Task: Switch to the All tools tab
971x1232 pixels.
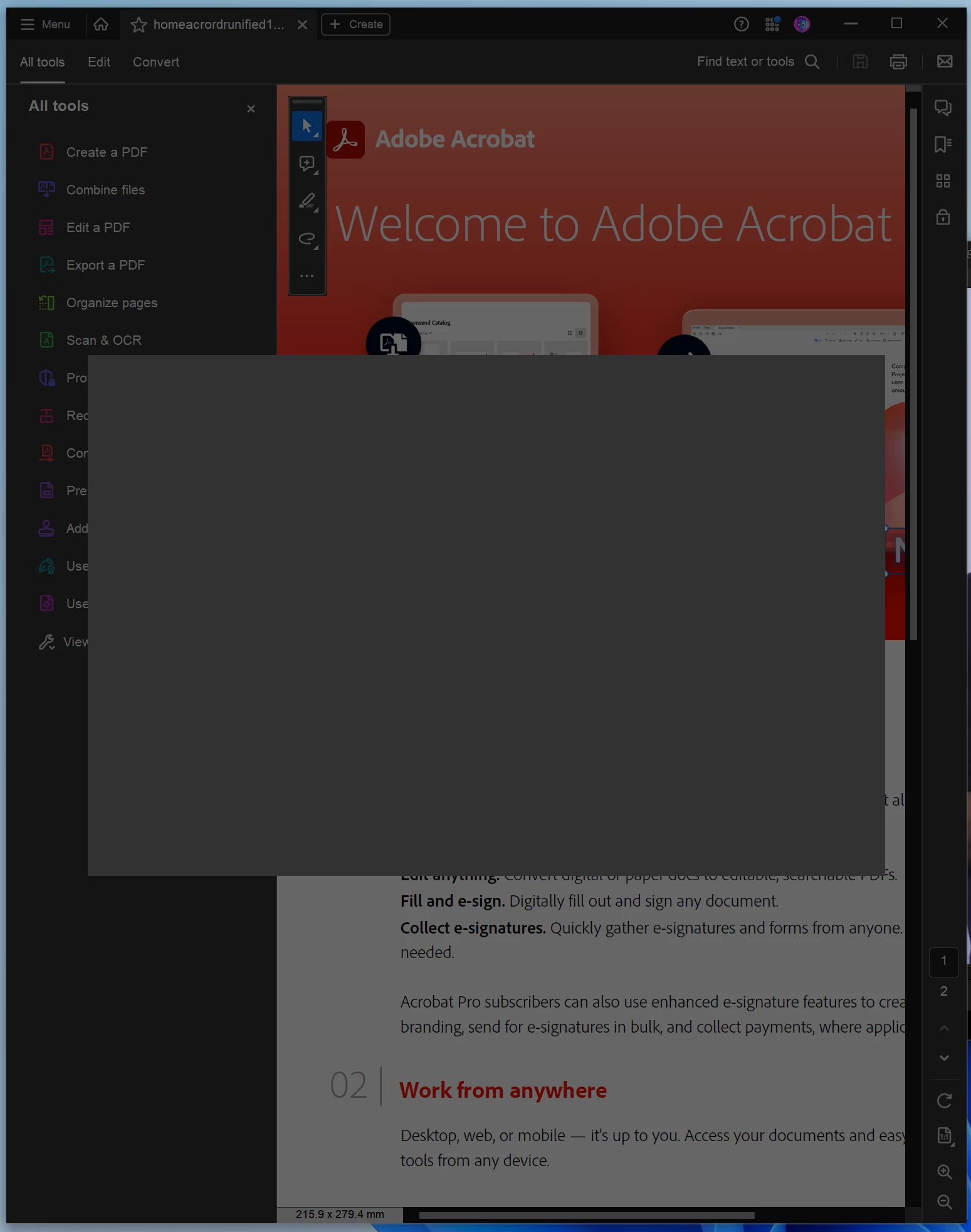Action: [42, 62]
